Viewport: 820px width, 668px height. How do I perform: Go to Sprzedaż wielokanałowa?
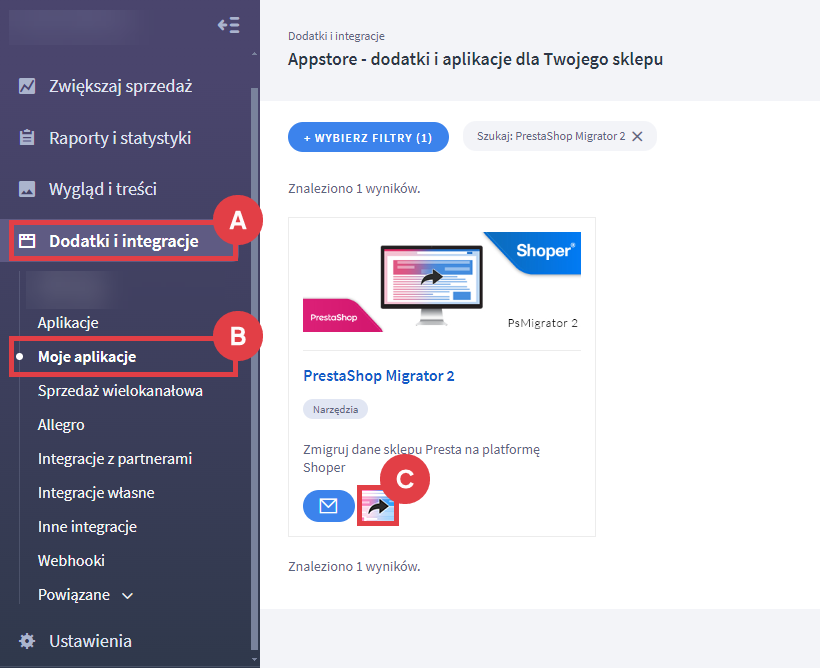(120, 391)
